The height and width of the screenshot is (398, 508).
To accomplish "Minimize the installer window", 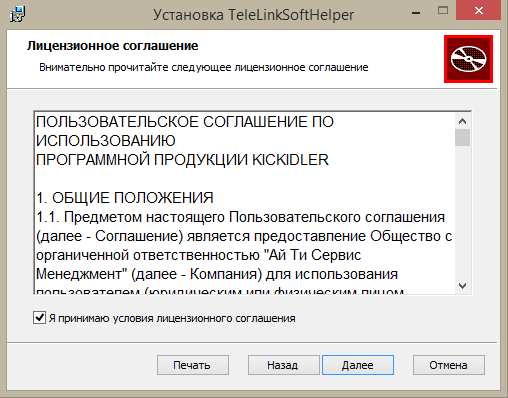I will [x=416, y=12].
